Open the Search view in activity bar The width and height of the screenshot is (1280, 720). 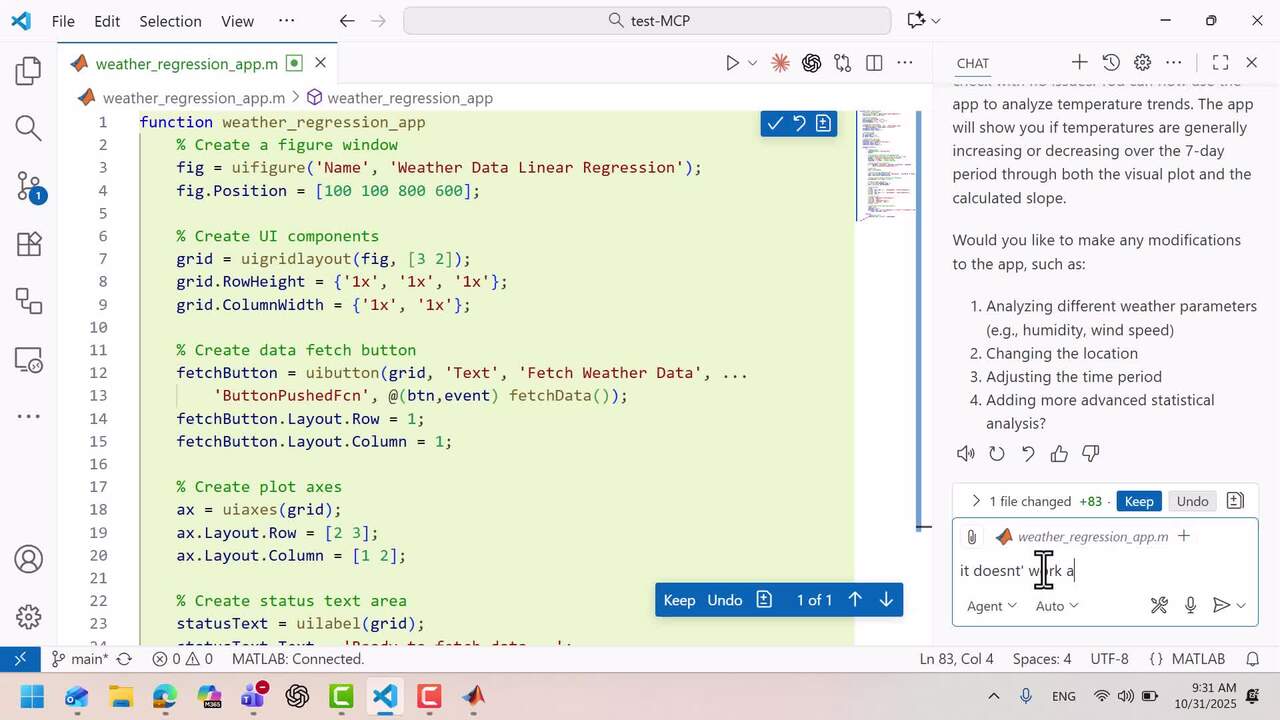pyautogui.click(x=28, y=128)
